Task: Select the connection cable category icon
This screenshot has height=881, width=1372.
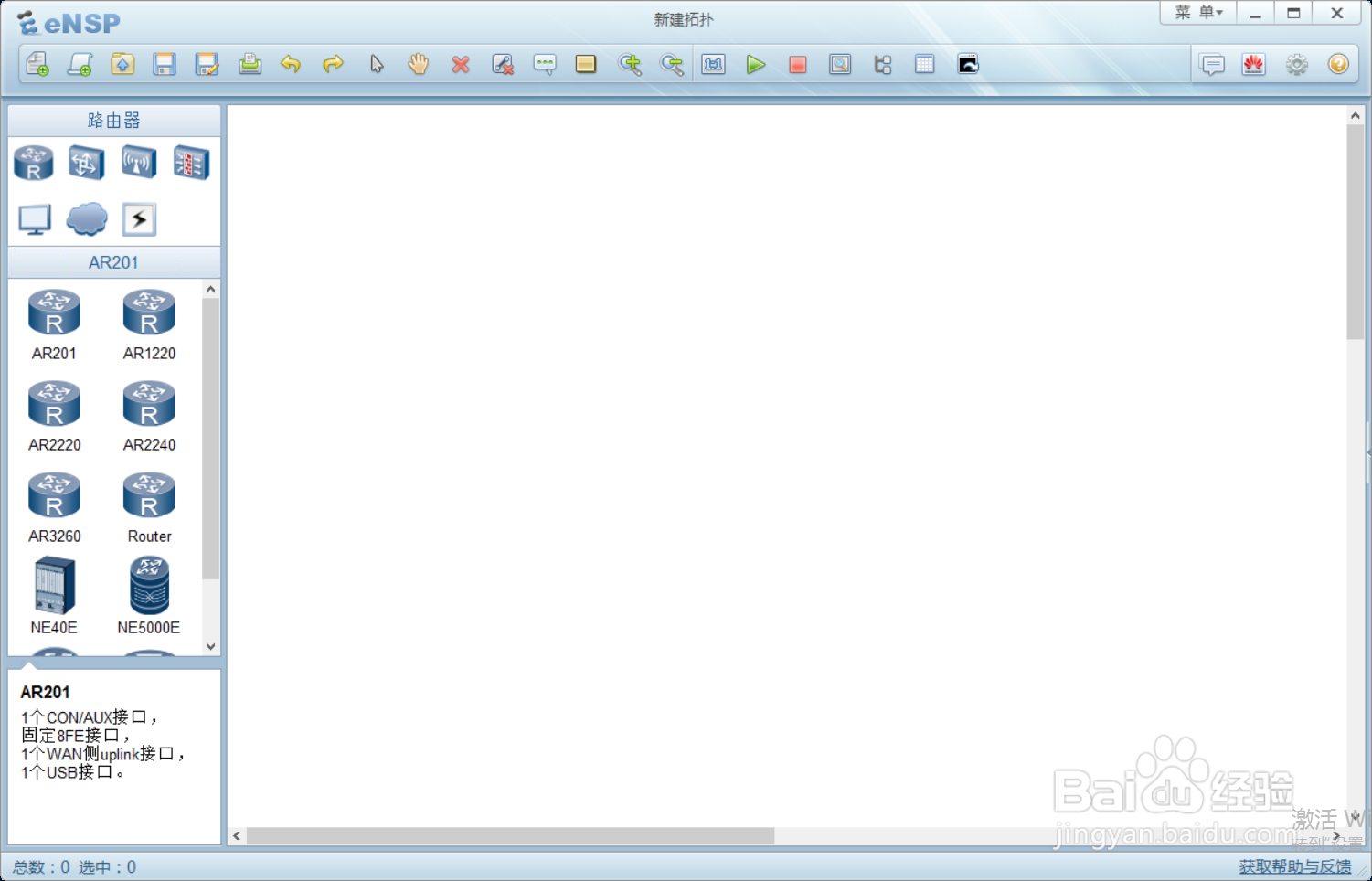Action: pos(139,219)
